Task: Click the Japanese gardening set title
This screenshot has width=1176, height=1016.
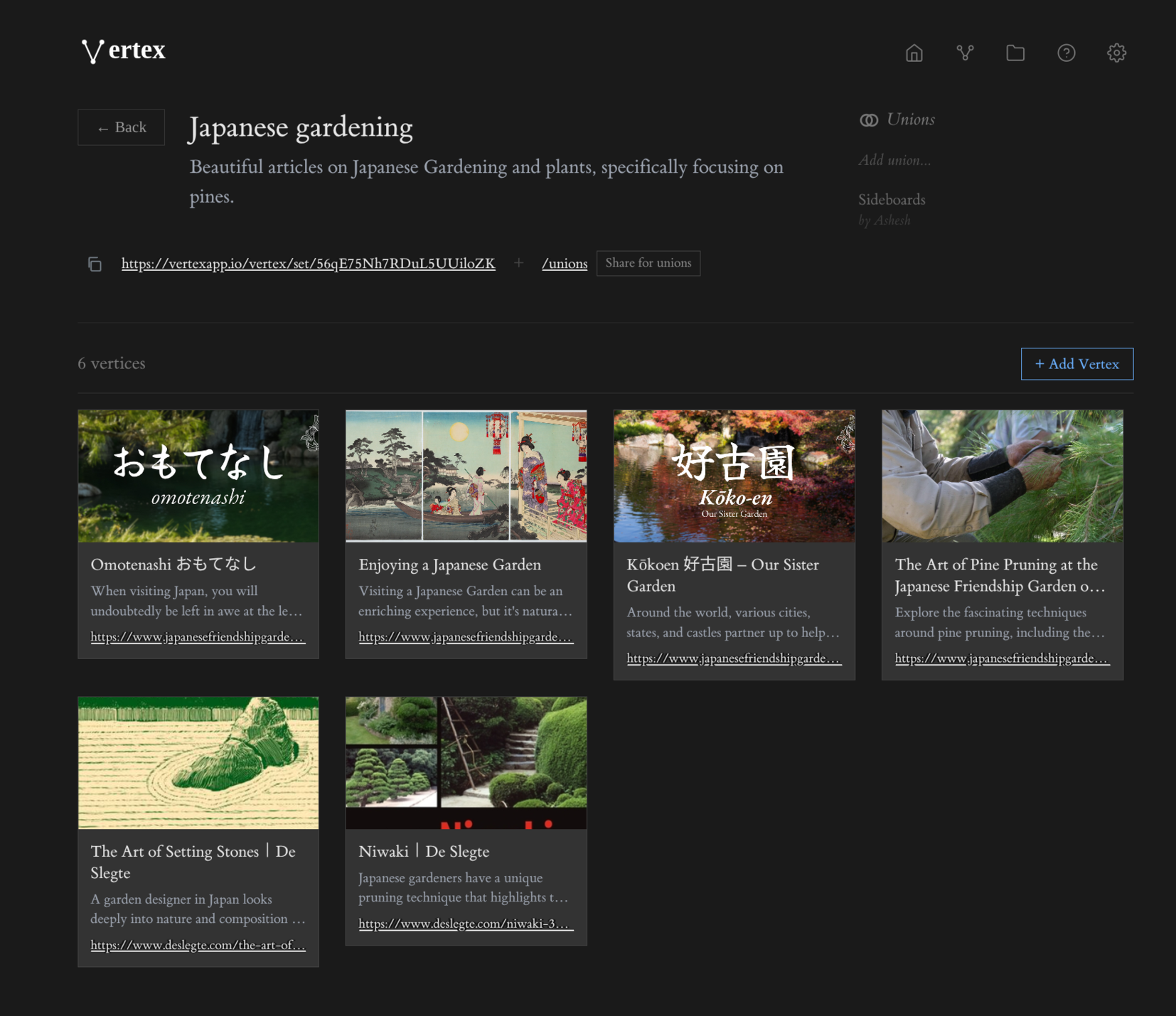Action: 300,128
